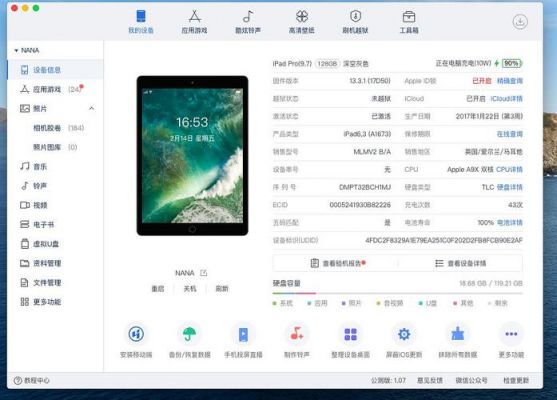The image size is (557, 400).
Task: Click the download manager icon at top right
Action: click(520, 22)
